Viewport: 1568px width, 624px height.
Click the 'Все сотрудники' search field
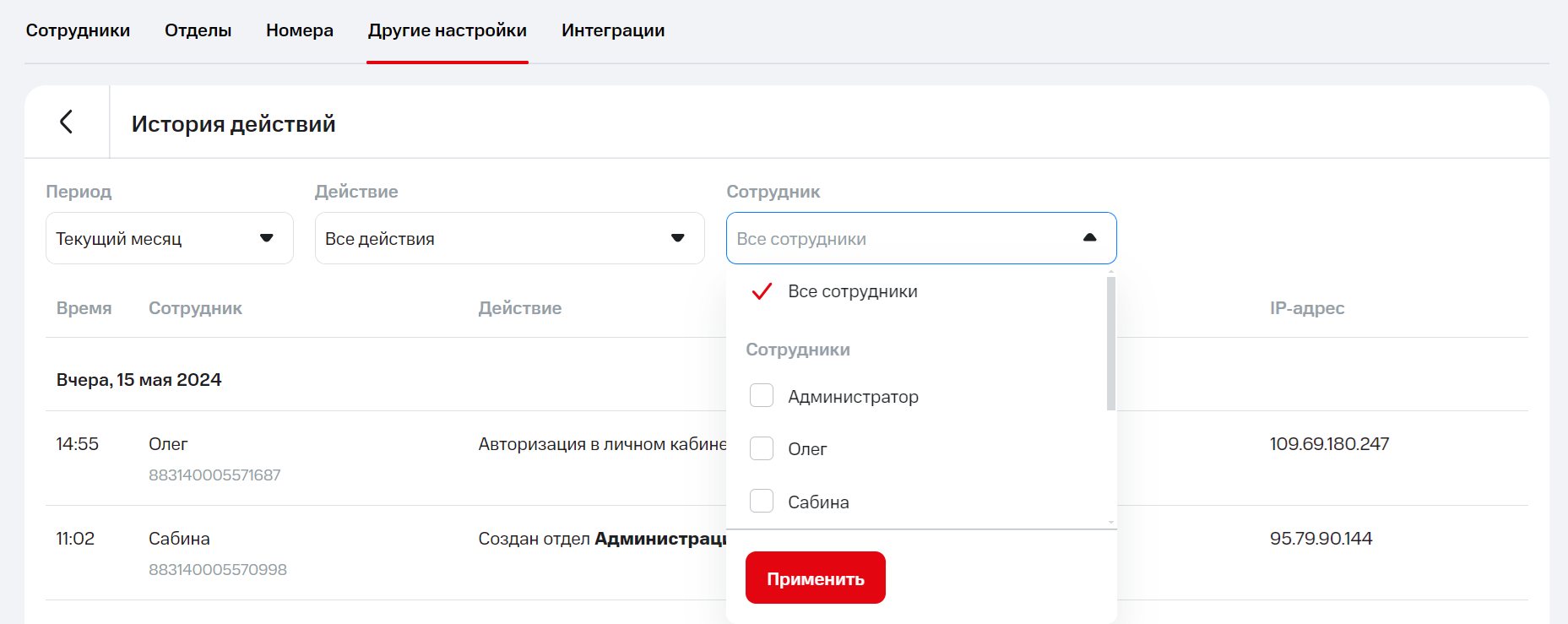(895, 239)
